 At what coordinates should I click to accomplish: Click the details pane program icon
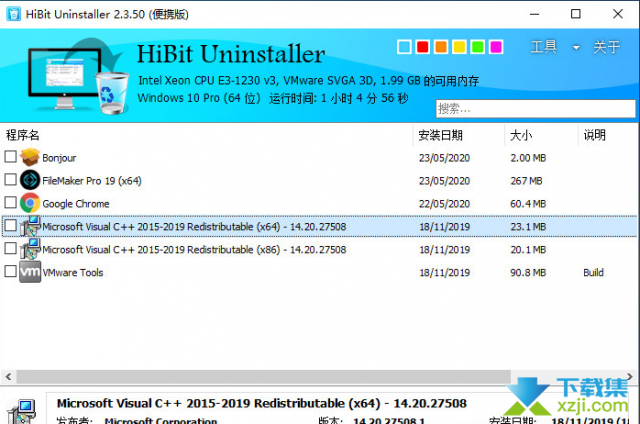22,411
